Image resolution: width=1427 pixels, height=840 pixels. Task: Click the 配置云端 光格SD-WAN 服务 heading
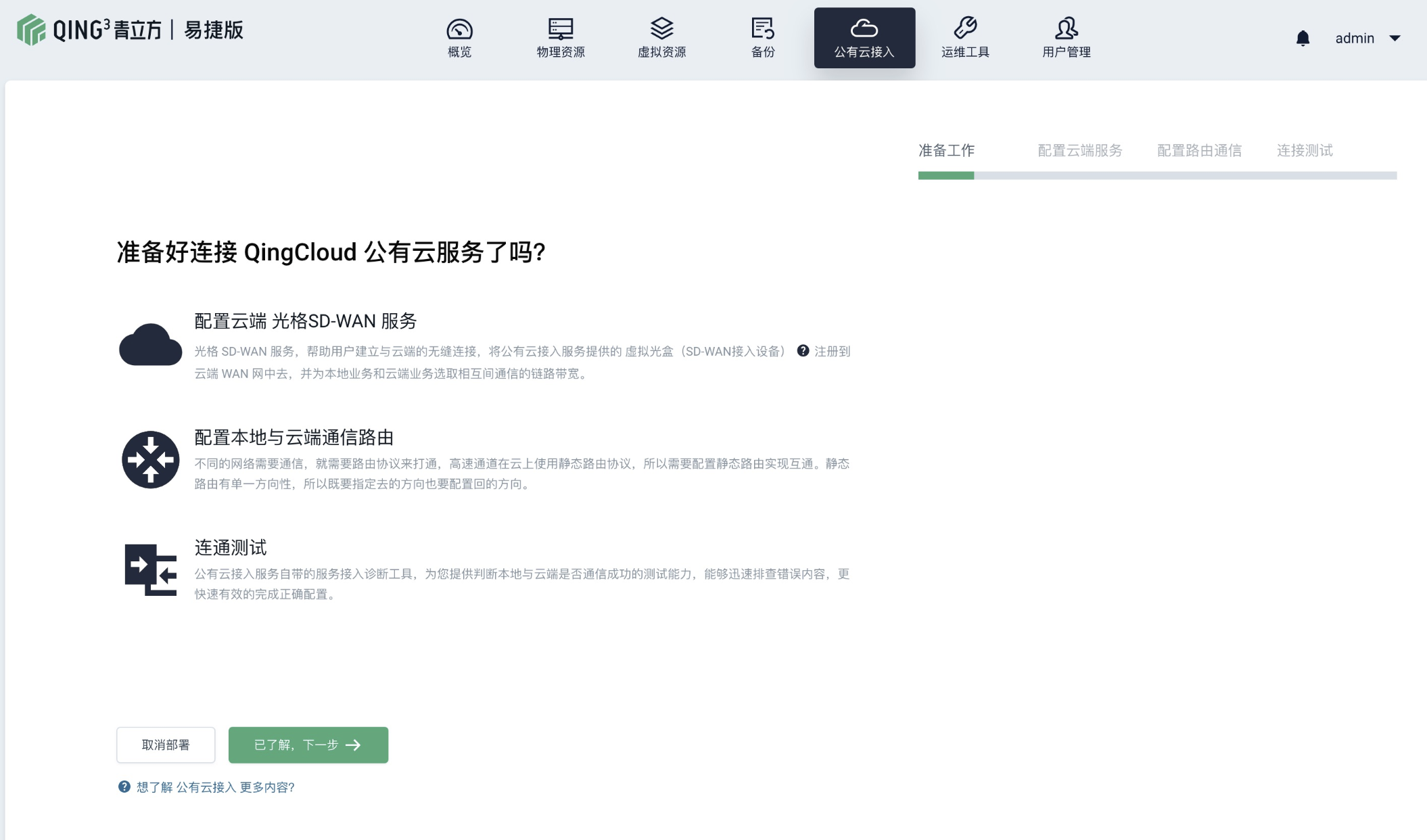tap(306, 321)
